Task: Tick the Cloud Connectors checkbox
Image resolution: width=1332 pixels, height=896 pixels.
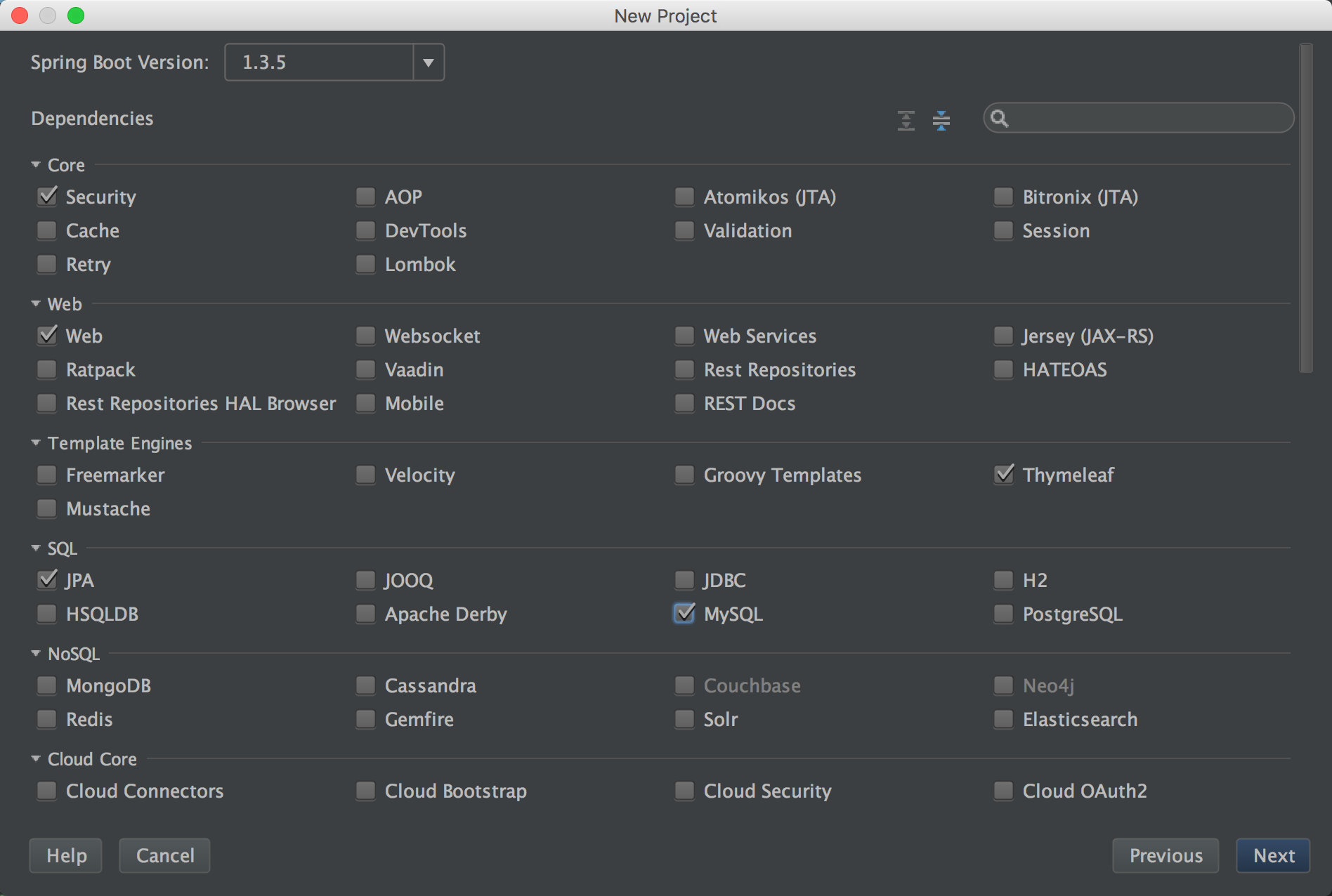Action: [47, 790]
